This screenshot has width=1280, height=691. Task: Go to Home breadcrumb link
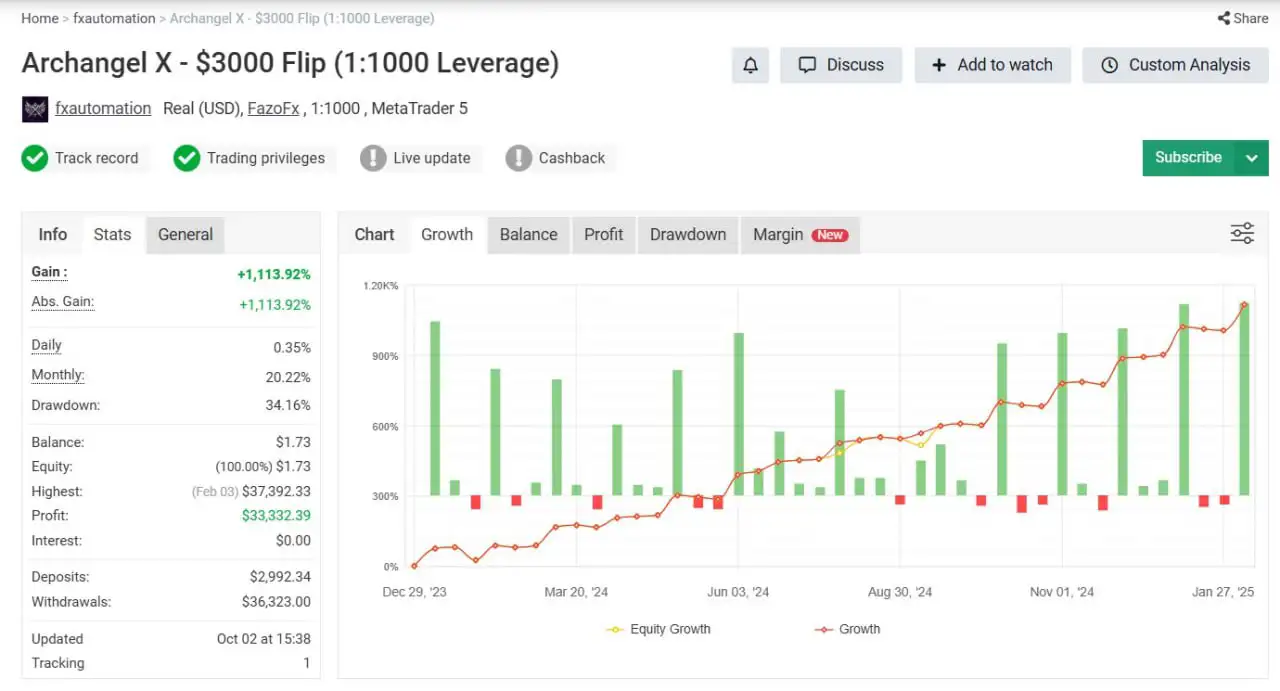click(40, 18)
